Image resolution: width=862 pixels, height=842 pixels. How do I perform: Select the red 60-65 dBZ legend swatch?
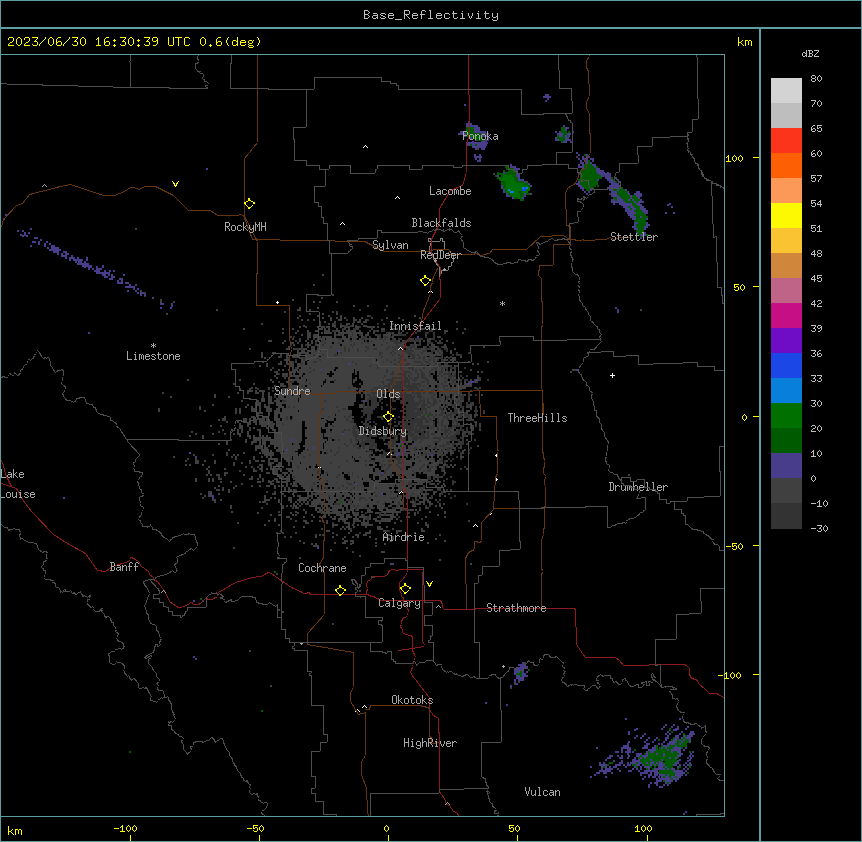pos(786,140)
